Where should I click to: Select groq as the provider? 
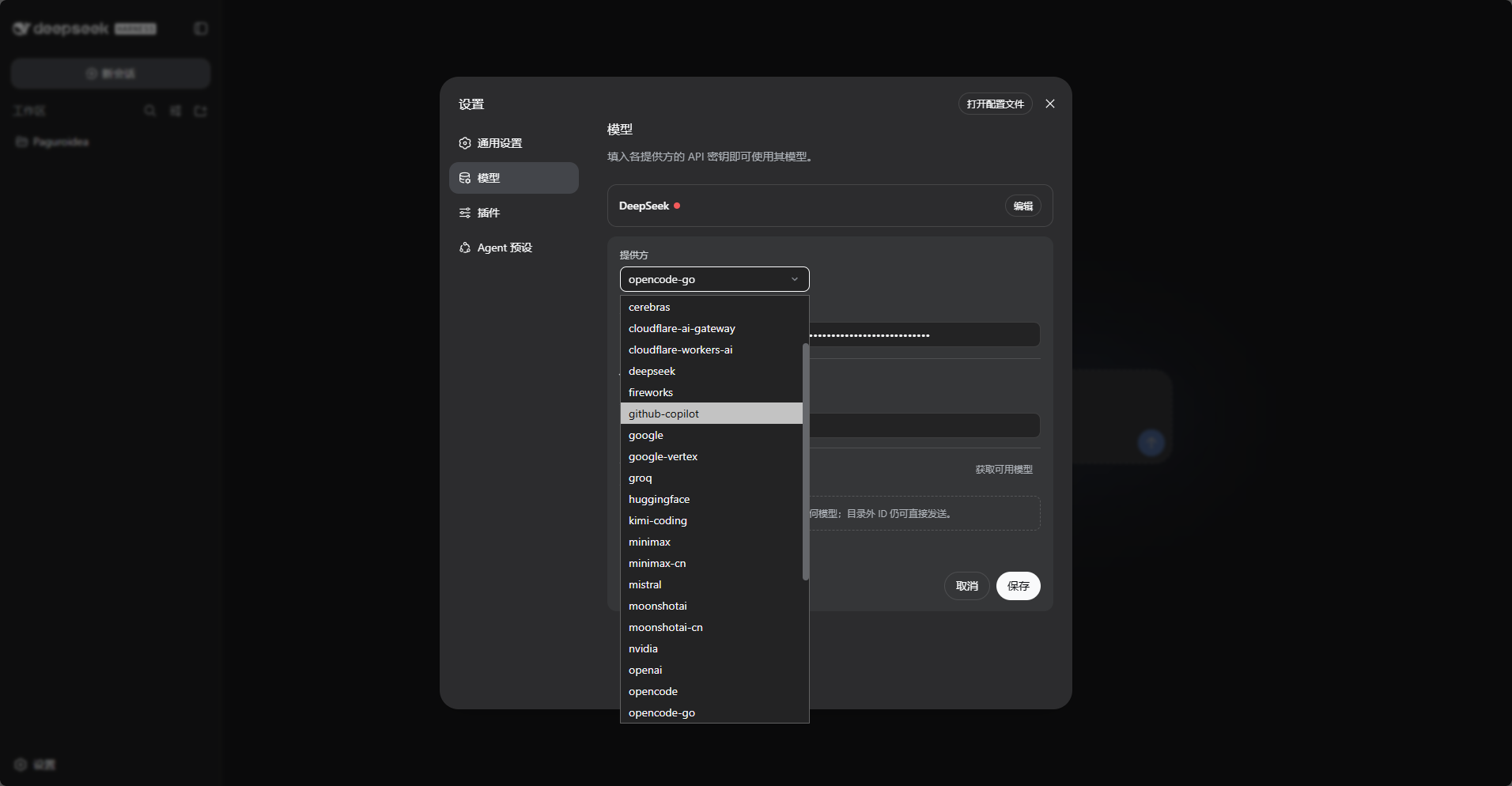pyautogui.click(x=712, y=478)
